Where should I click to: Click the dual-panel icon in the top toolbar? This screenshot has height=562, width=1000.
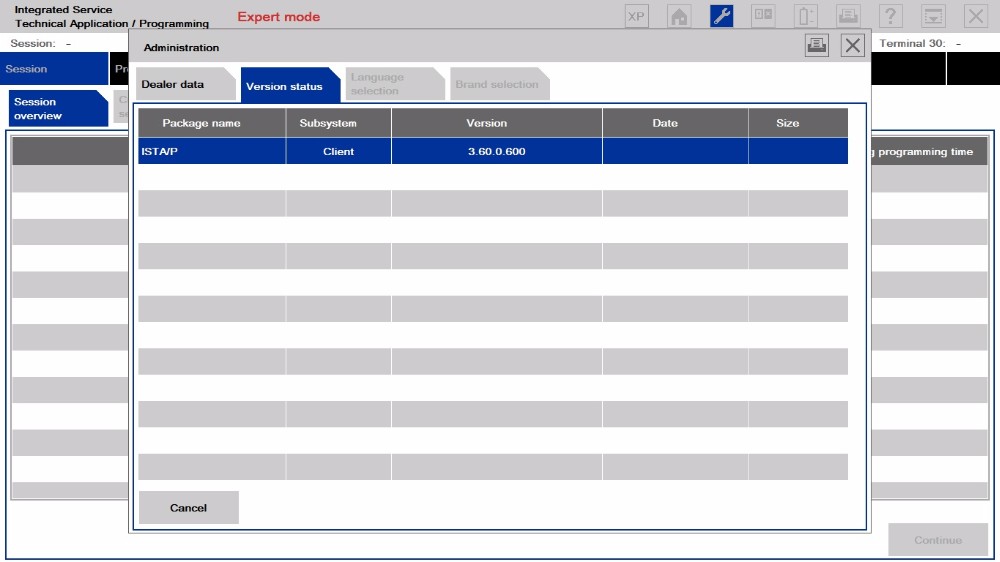click(764, 16)
